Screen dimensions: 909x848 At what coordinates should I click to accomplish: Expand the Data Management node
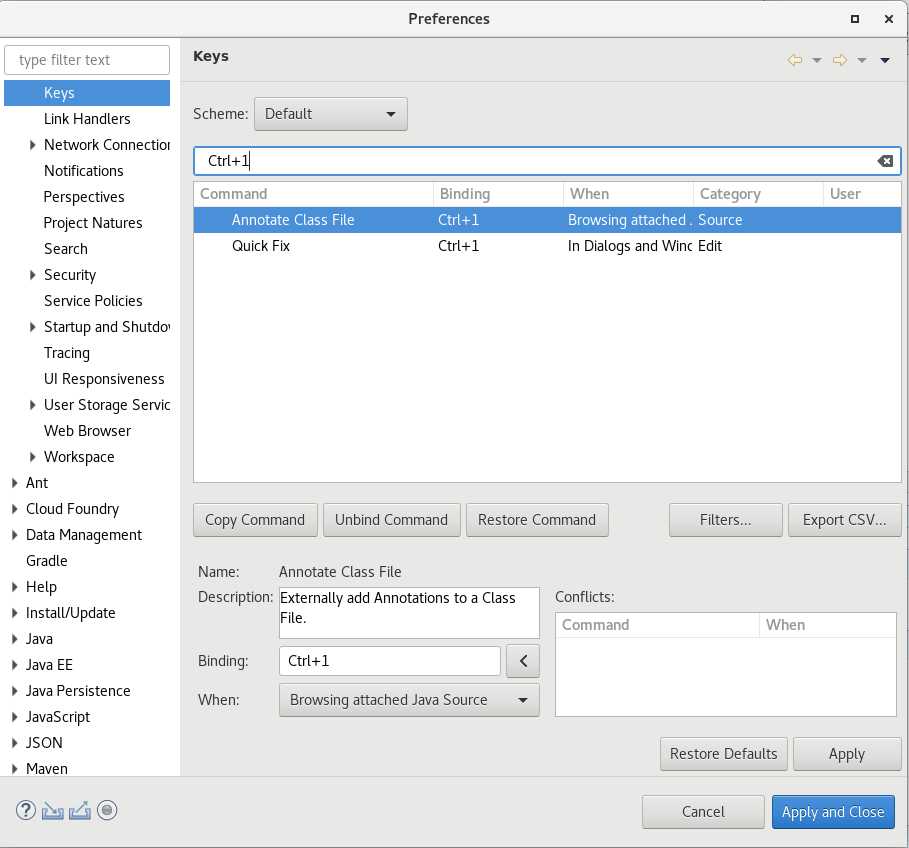tap(14, 535)
